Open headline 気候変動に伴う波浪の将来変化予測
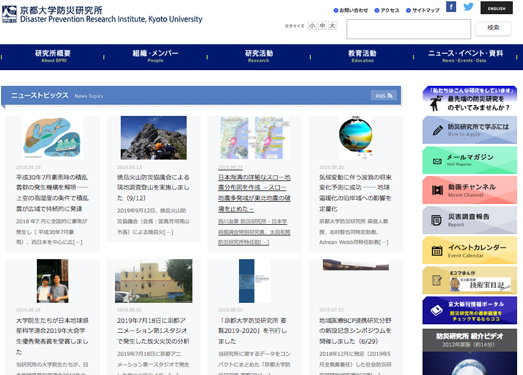This screenshot has height=375, width=523. pos(356,193)
